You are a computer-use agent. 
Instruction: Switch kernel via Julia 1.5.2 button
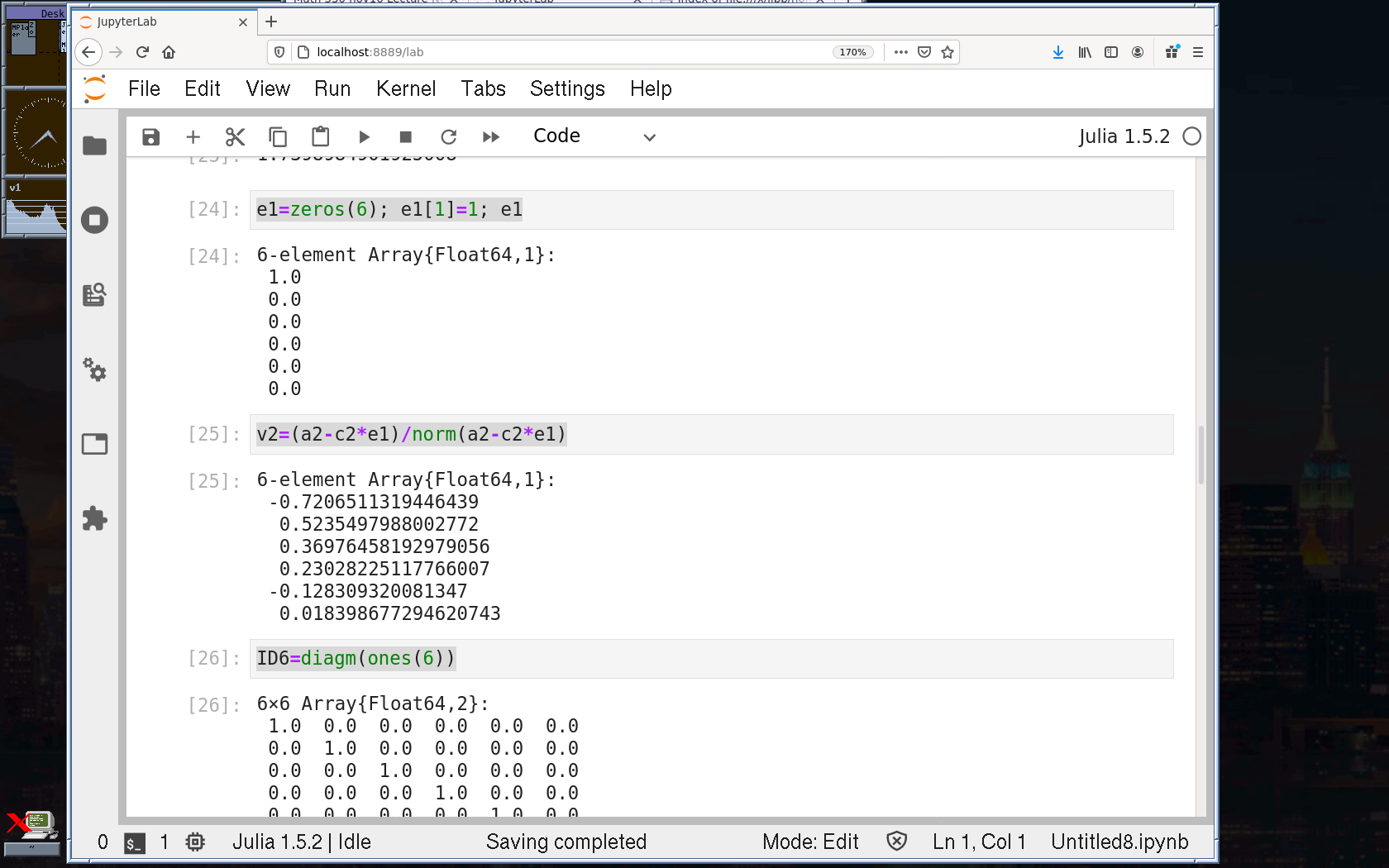tap(1124, 136)
